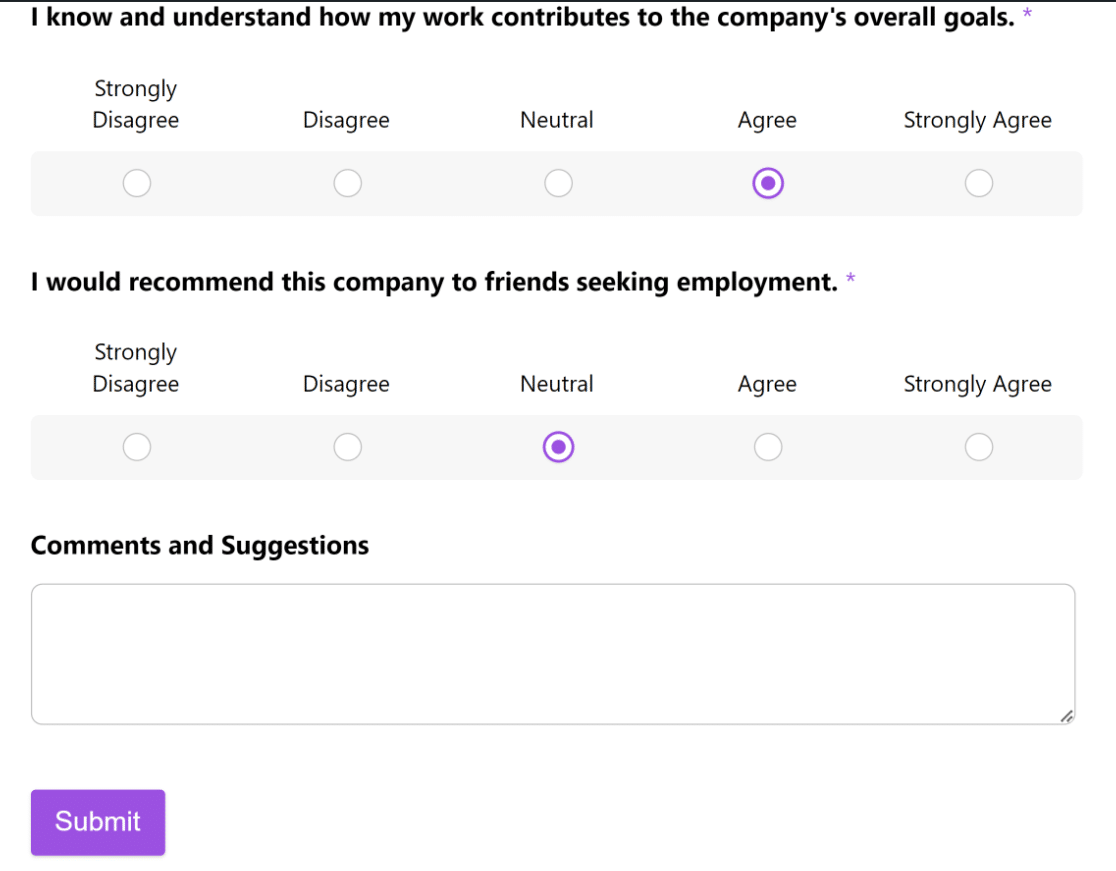Click the Submit button

pos(98,822)
